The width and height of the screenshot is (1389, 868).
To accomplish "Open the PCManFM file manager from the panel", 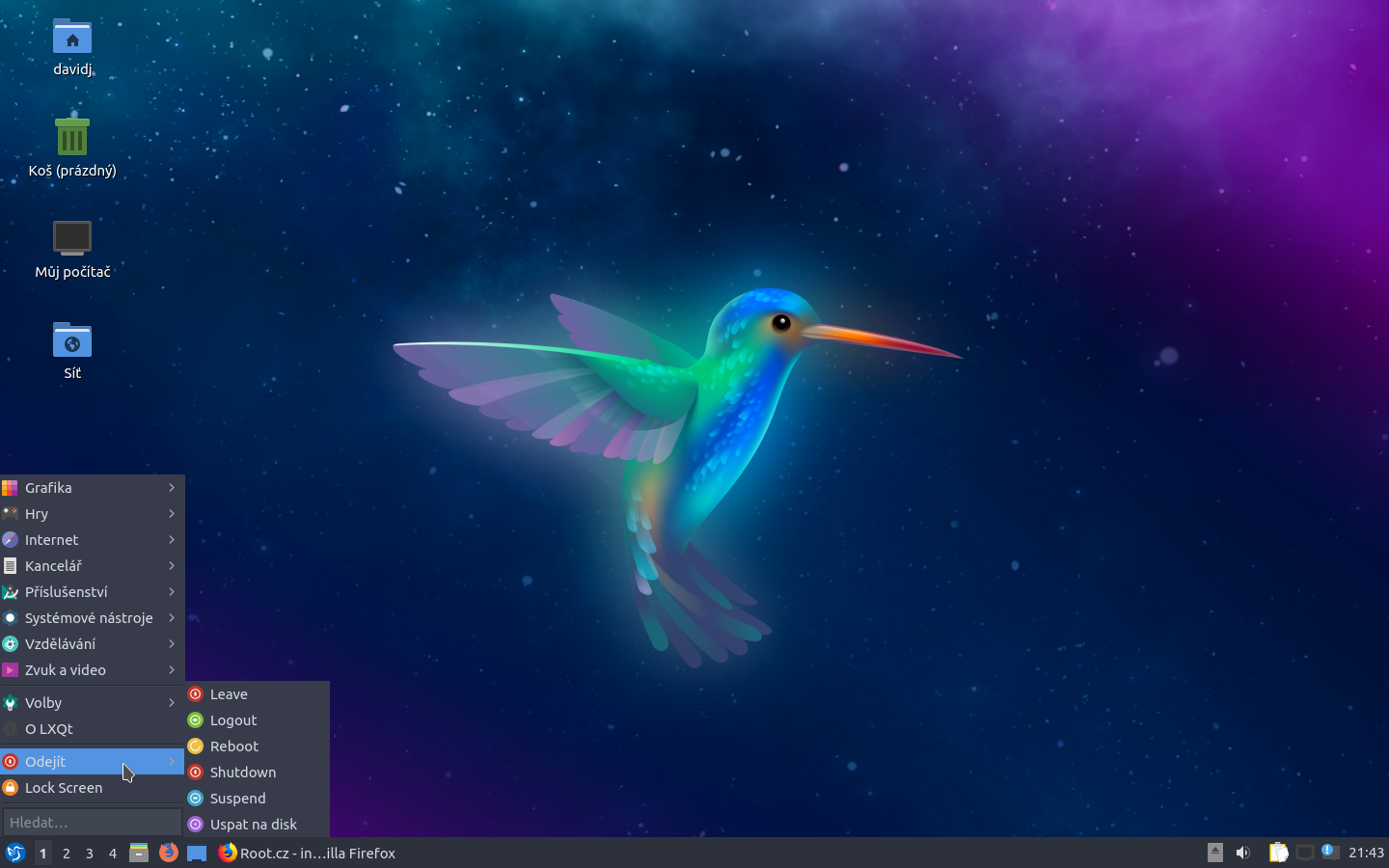I will tap(139, 854).
